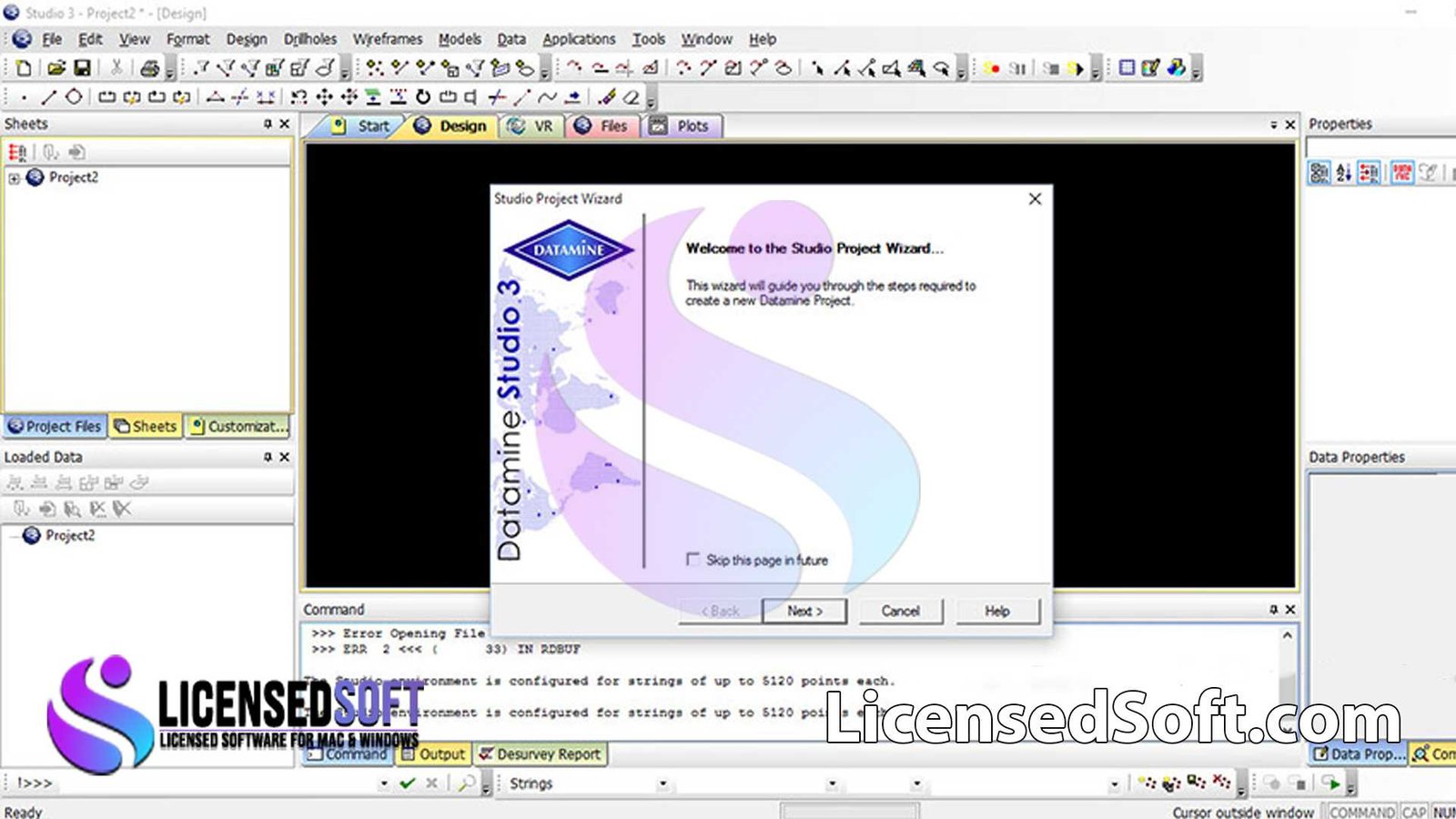
Task: Click the Cut scissors icon
Action: 116,67
